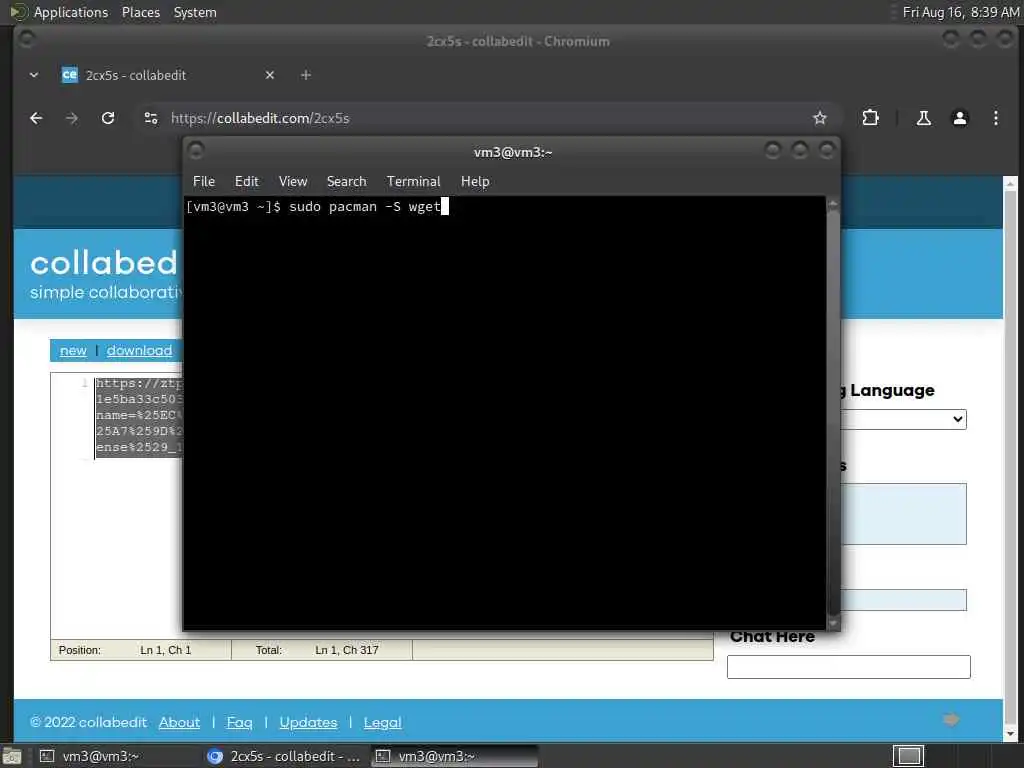Click the clock showing Fri Aug 16
This screenshot has width=1024, height=768.
click(x=961, y=12)
